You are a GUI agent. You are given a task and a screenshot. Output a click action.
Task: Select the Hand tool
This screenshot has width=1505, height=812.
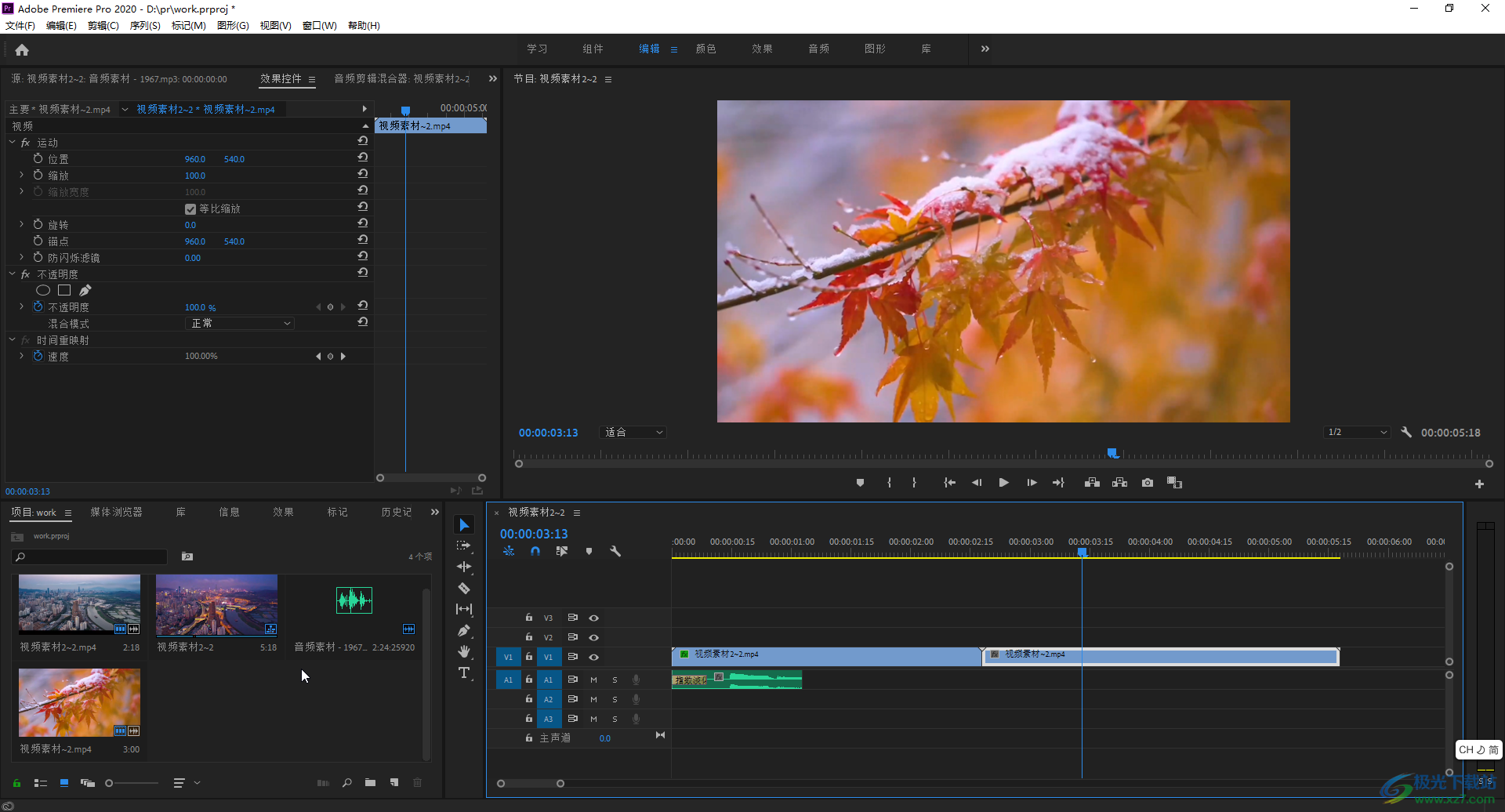coord(464,651)
